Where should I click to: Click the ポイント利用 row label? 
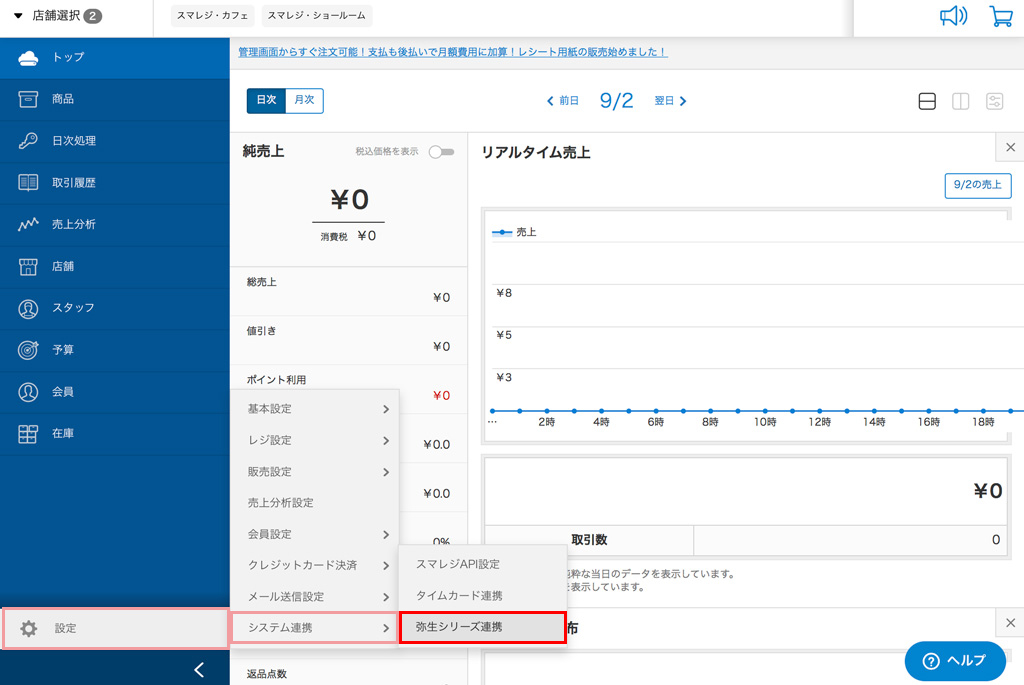(x=276, y=380)
